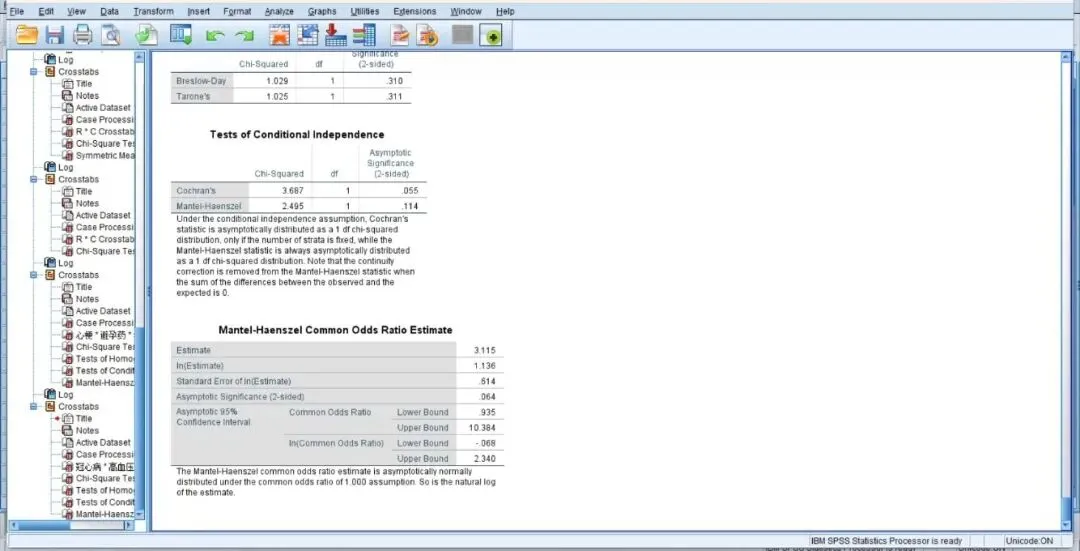Viewport: 1080px width, 551px height.
Task: Click the Variables toolbar icon with colored bars
Action: pos(364,35)
